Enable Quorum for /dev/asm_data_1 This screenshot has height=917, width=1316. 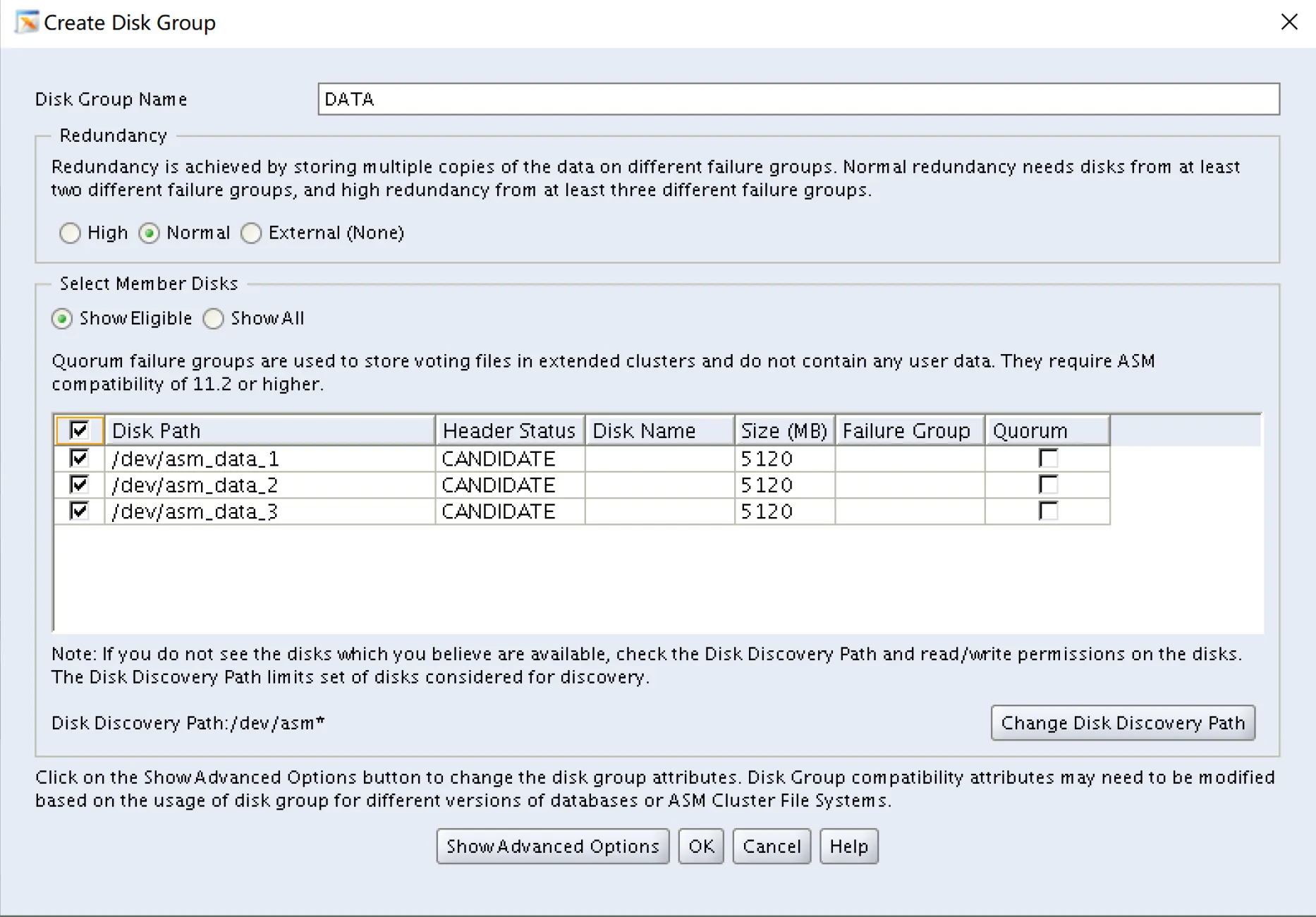click(1048, 458)
